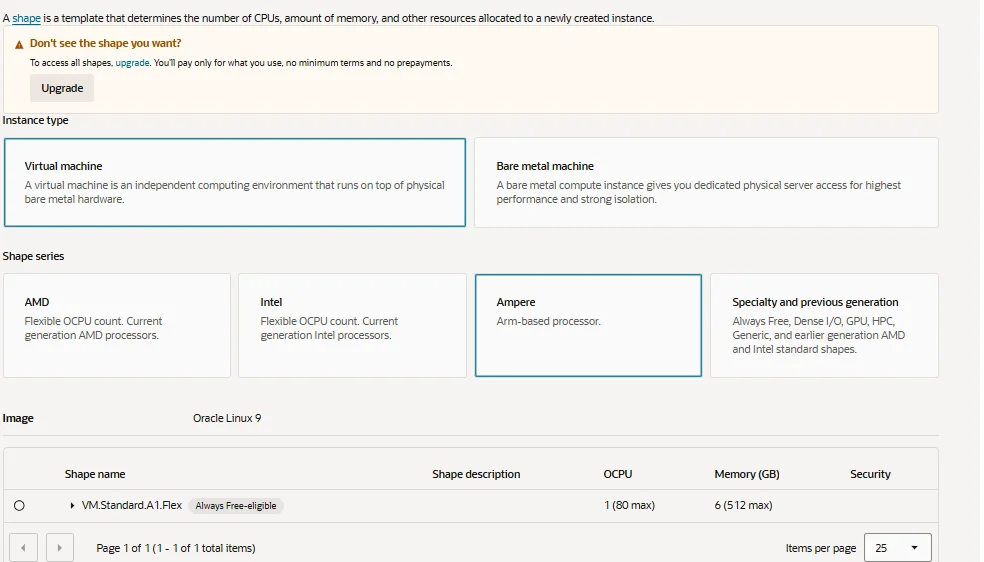Click the inline 'upgrade' link
This screenshot has height=562, width=984.
[132, 63]
